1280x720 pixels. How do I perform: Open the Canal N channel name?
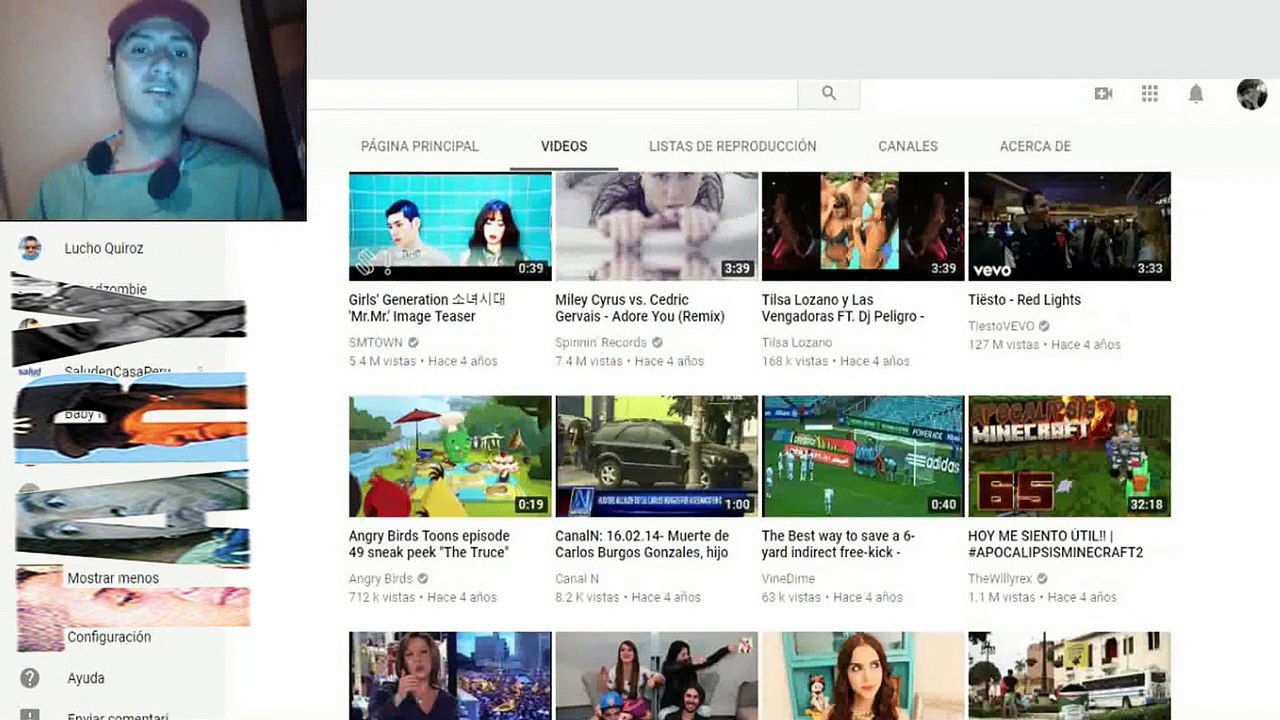point(577,579)
